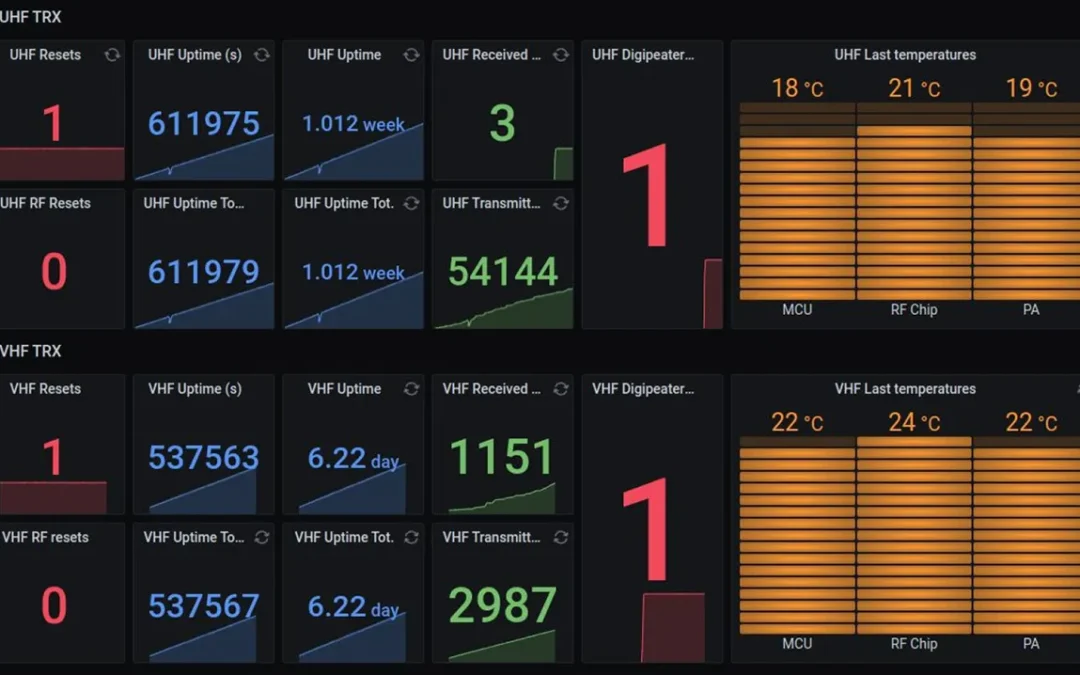1080x675 pixels.
Task: Click the 54144 UHF Transmitted stat value
Action: coord(502,272)
